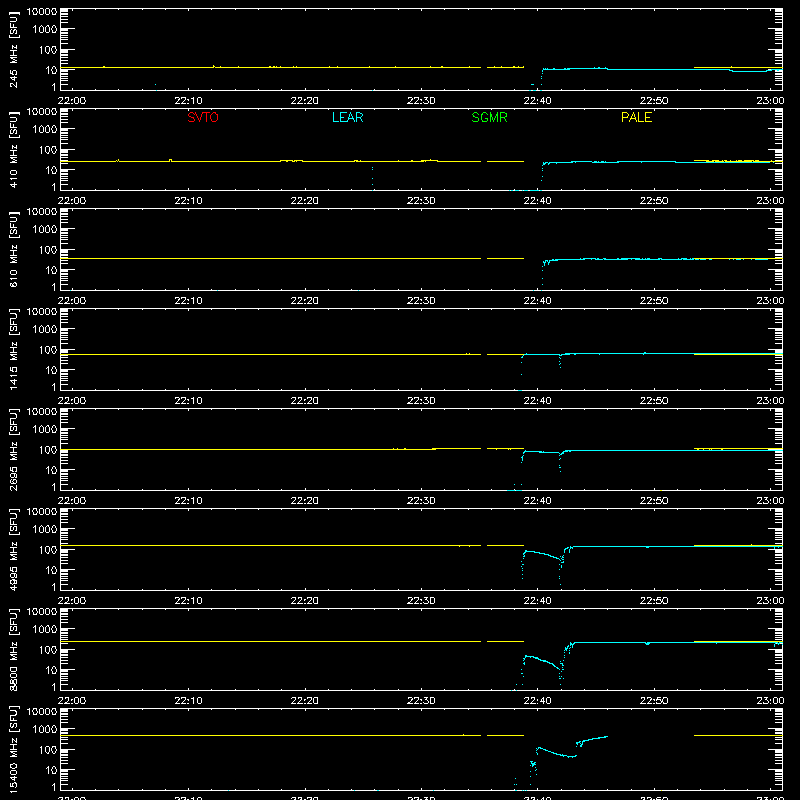Click the cyan LEAR station label
The image size is (800, 800).
[x=347, y=117]
